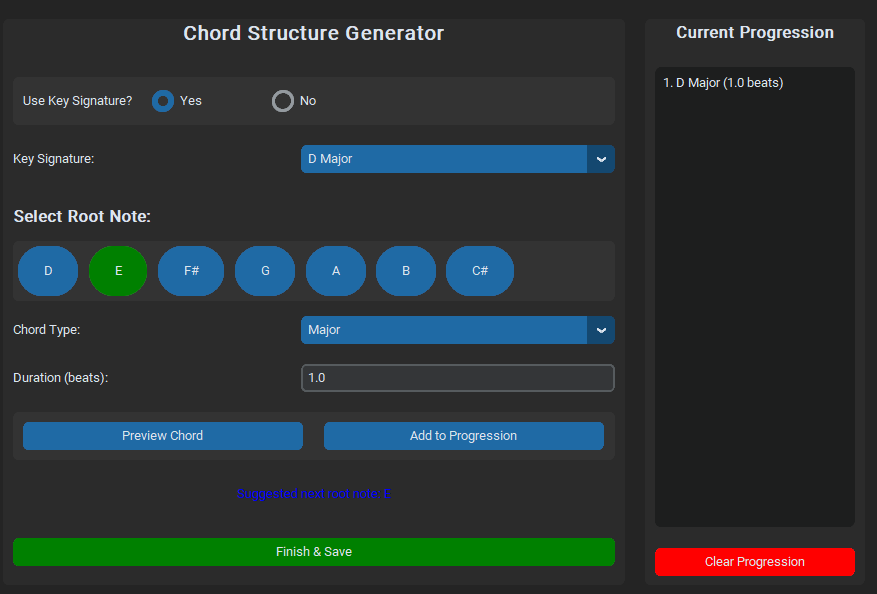The height and width of the screenshot is (594, 877).
Task: Click the Chord Type dropdown arrow
Action: point(601,330)
